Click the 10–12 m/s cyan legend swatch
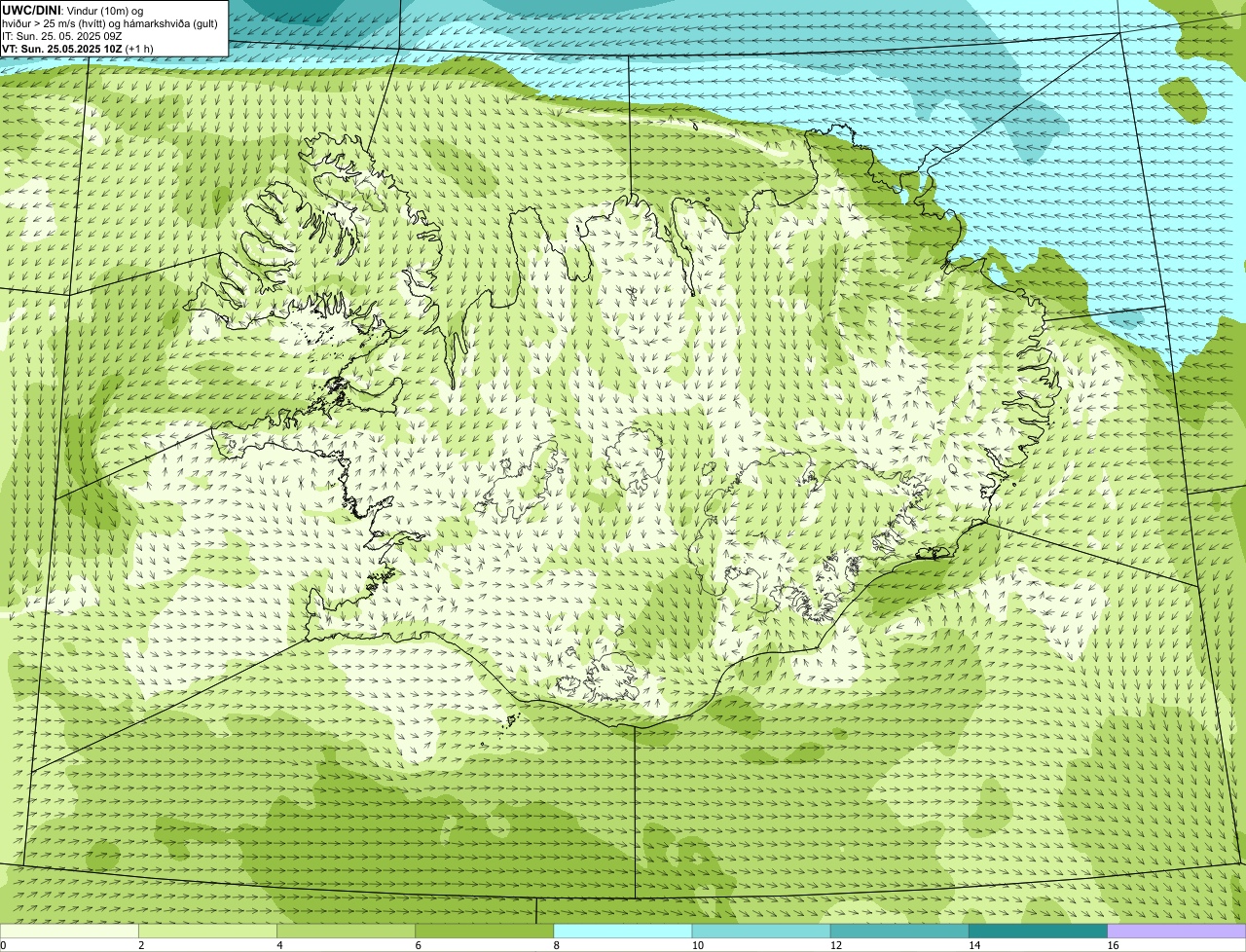 761,932
